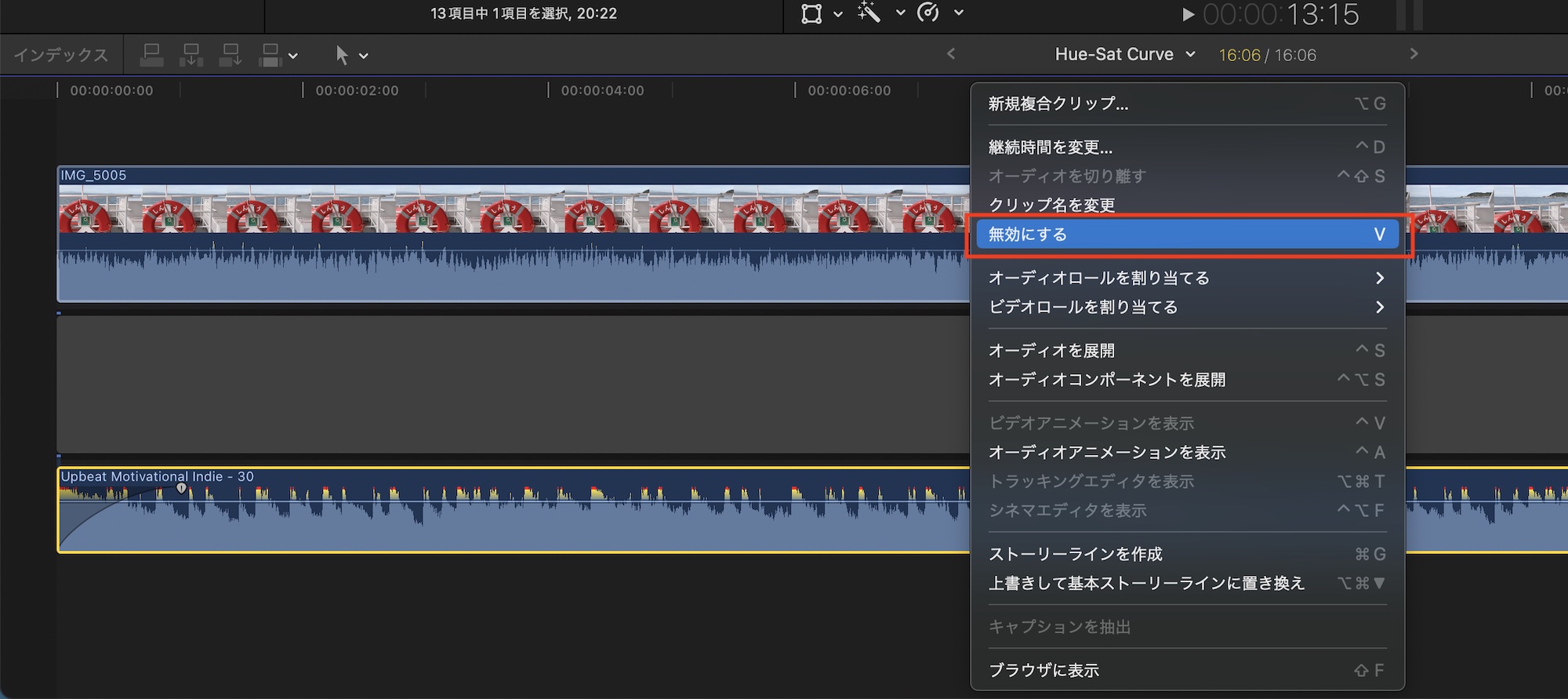Select クリップ名を変更 menu entry
This screenshot has width=1568, height=699.
[x=1187, y=205]
